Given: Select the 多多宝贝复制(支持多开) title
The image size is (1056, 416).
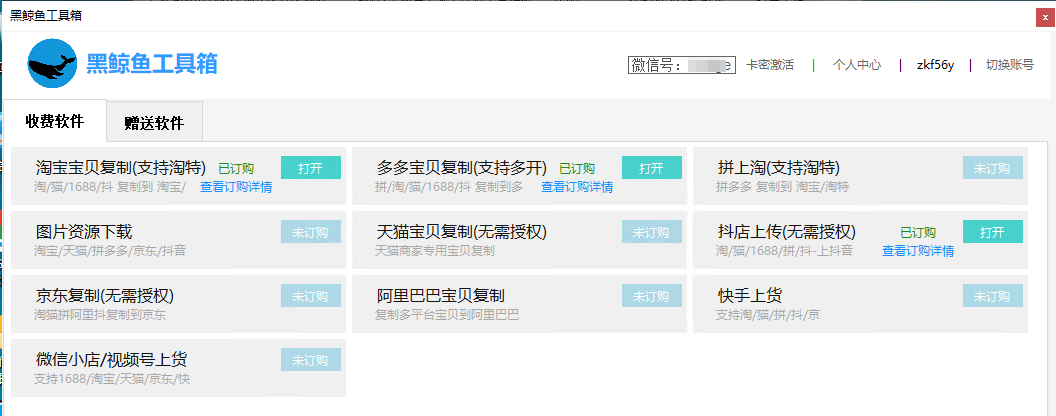Looking at the screenshot, I should [x=461, y=168].
